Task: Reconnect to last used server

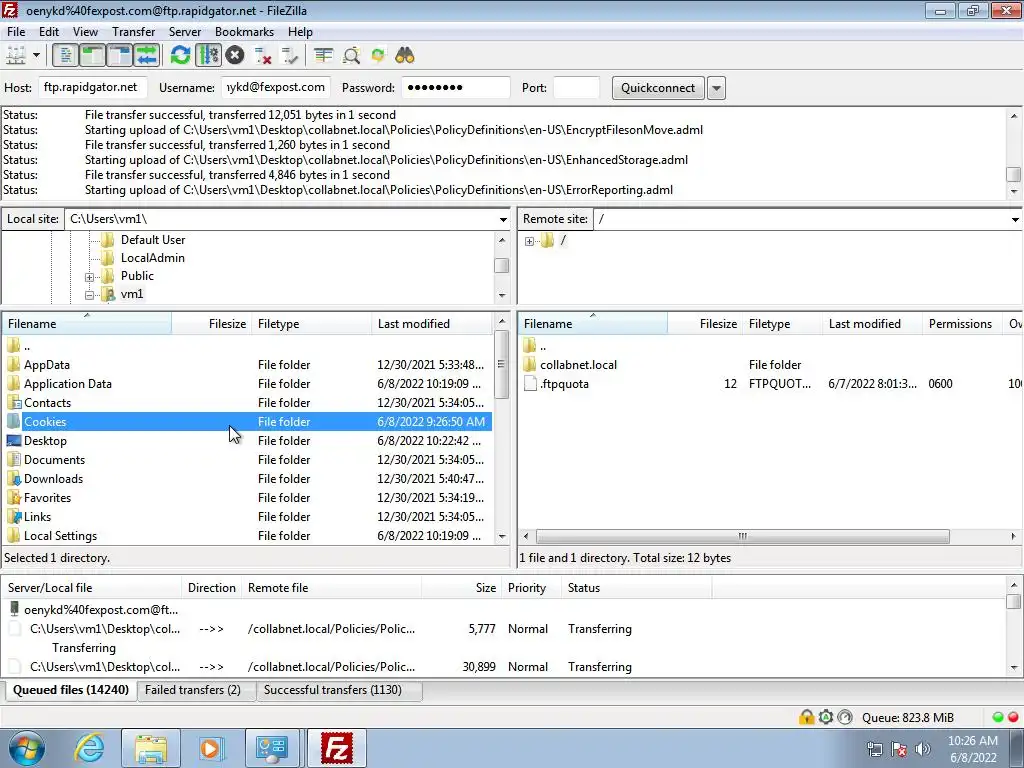Action: pyautogui.click(x=289, y=56)
